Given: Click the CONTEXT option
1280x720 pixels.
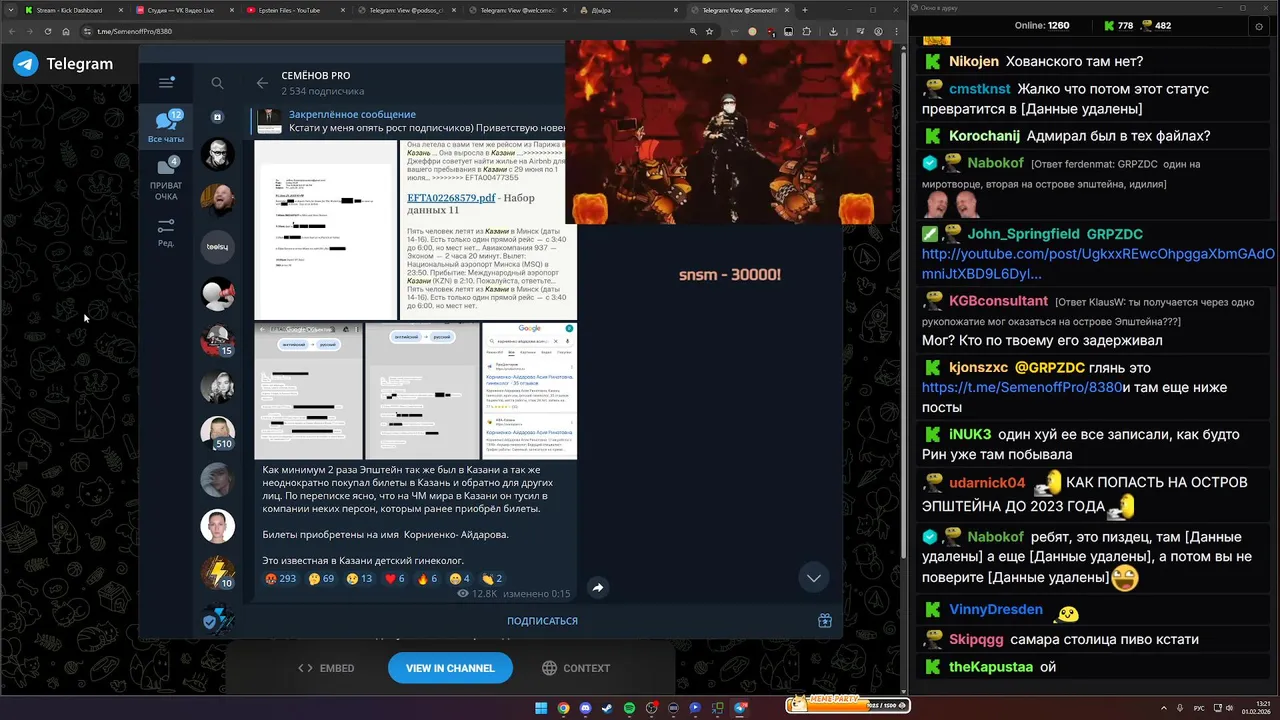Looking at the screenshot, I should click(x=576, y=668).
